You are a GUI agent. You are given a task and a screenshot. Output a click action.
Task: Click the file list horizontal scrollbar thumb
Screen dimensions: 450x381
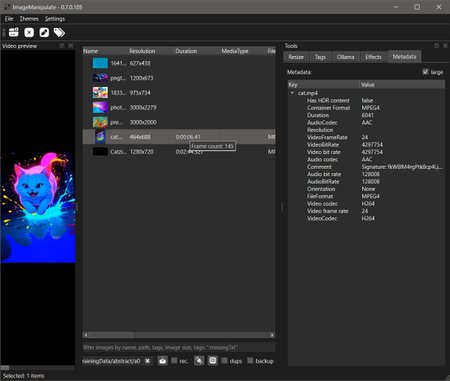click(x=111, y=335)
